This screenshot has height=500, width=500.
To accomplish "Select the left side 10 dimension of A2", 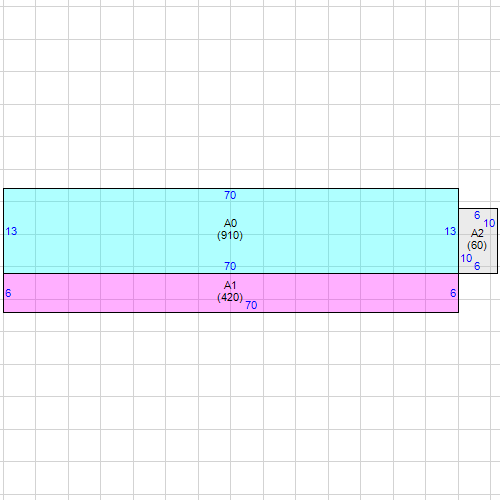I will coord(466,258).
